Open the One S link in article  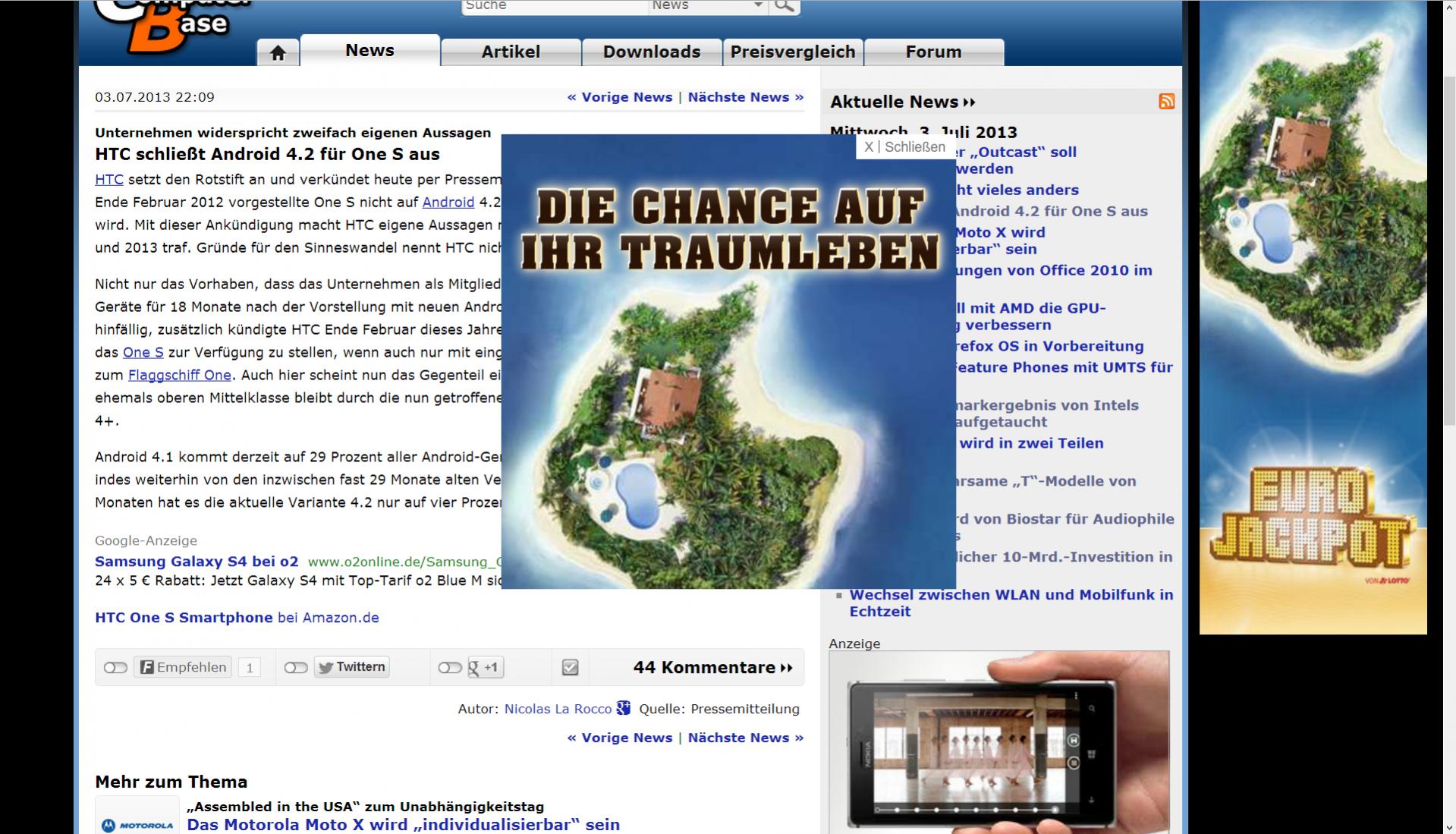tap(143, 352)
